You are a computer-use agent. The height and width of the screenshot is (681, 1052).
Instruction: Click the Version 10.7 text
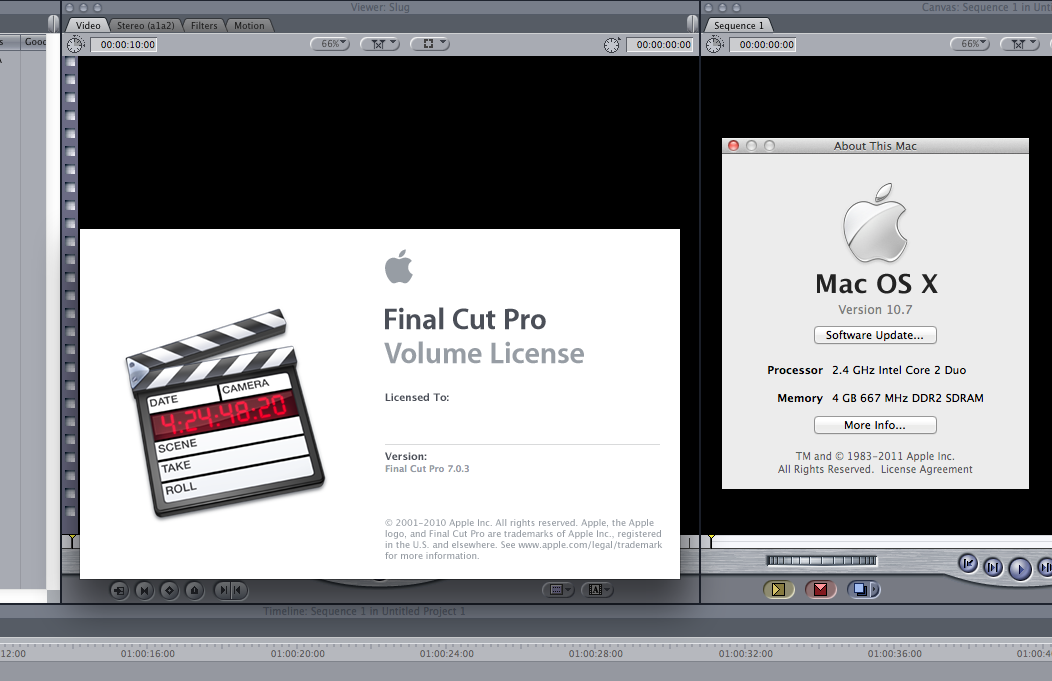coord(875,309)
